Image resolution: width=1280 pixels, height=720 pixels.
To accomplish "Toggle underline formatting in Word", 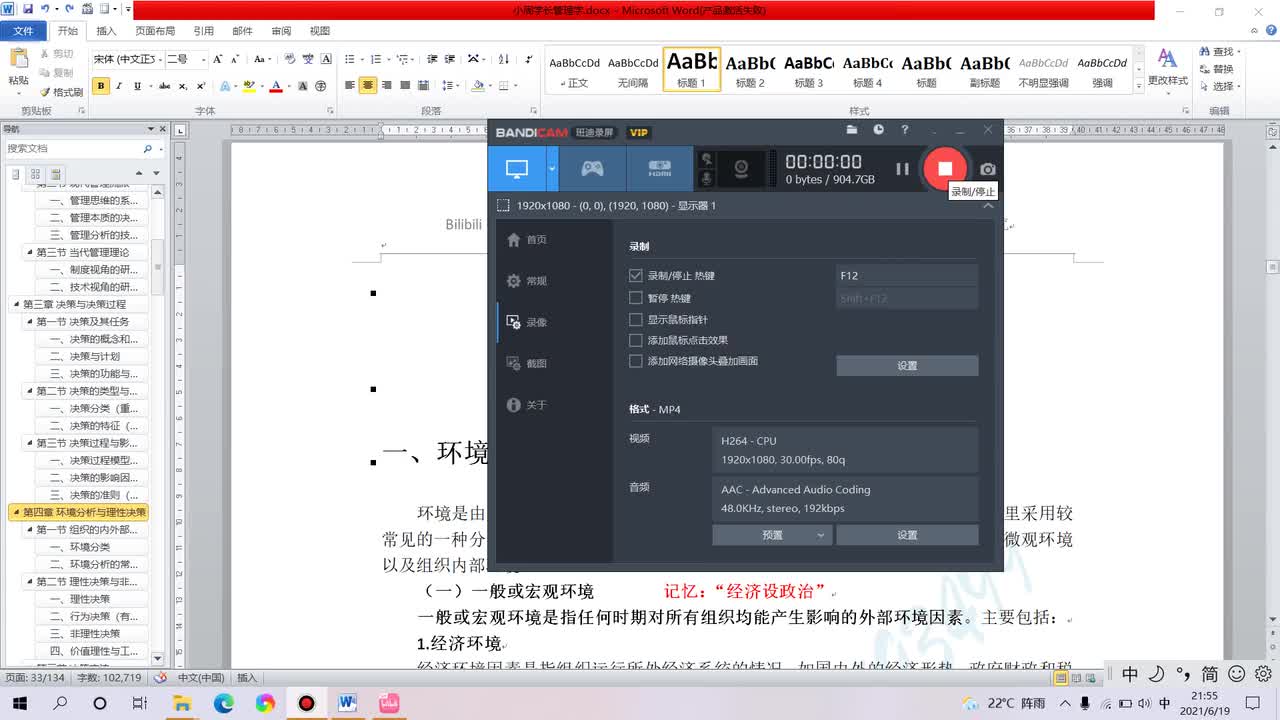I will (137, 86).
